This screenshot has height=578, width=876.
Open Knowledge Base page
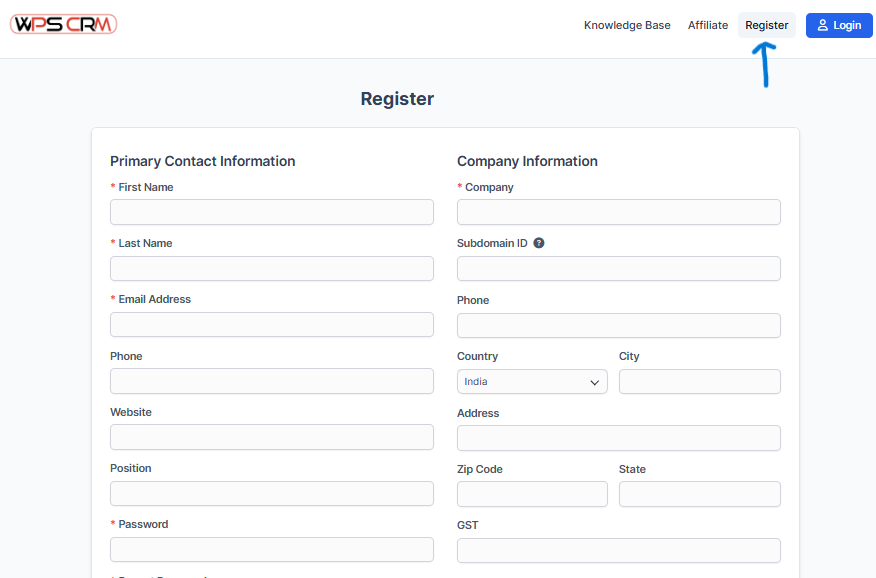point(627,25)
